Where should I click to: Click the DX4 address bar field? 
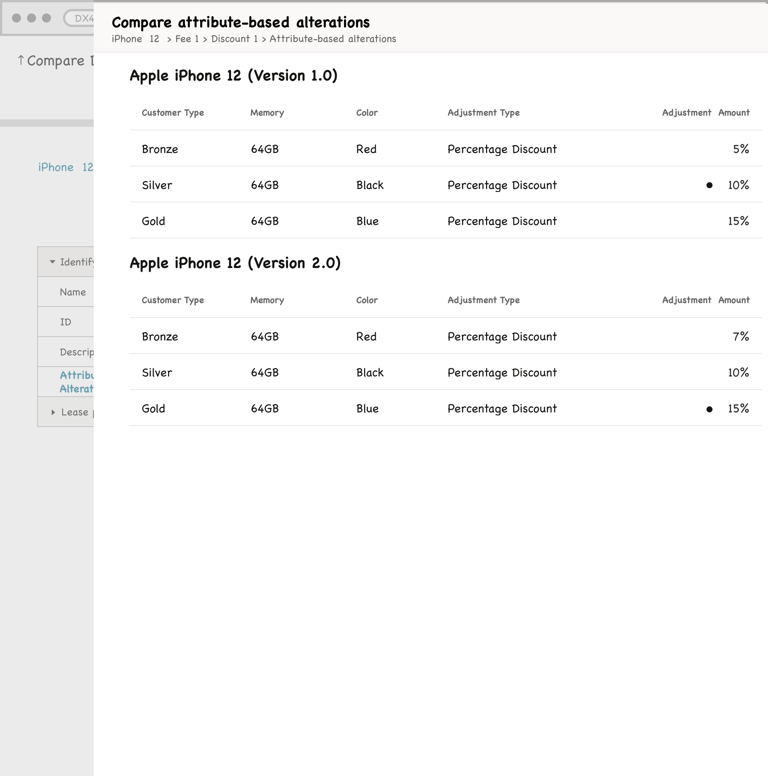point(80,18)
